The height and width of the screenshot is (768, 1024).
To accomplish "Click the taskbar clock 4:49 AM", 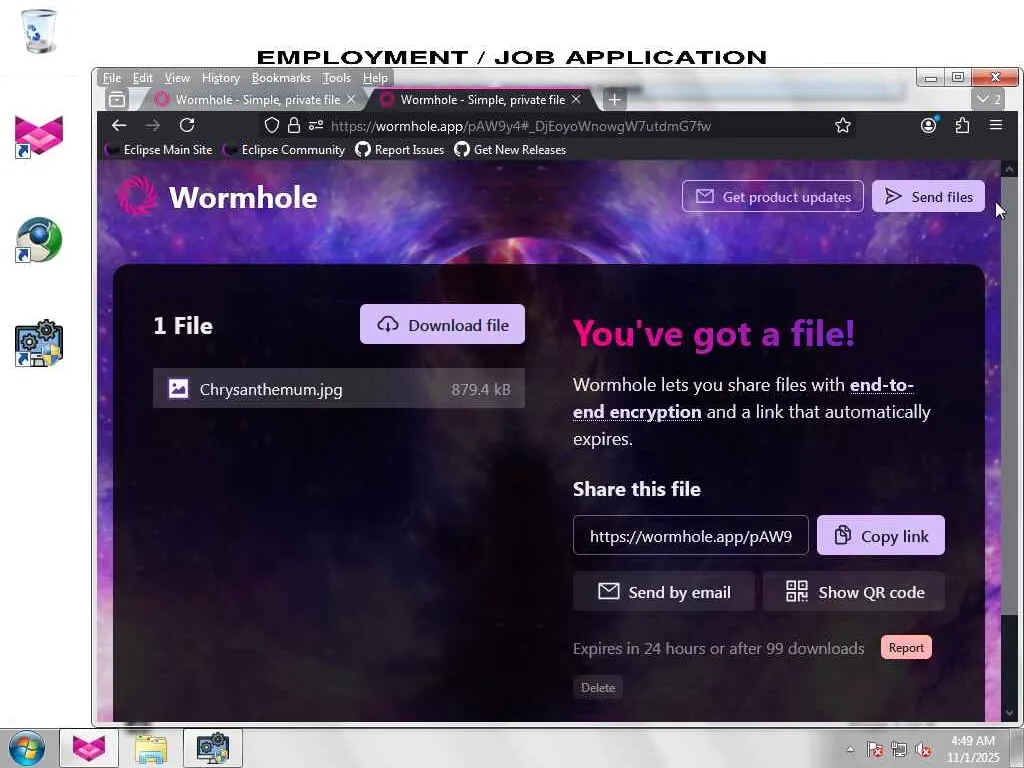I will tap(973, 741).
